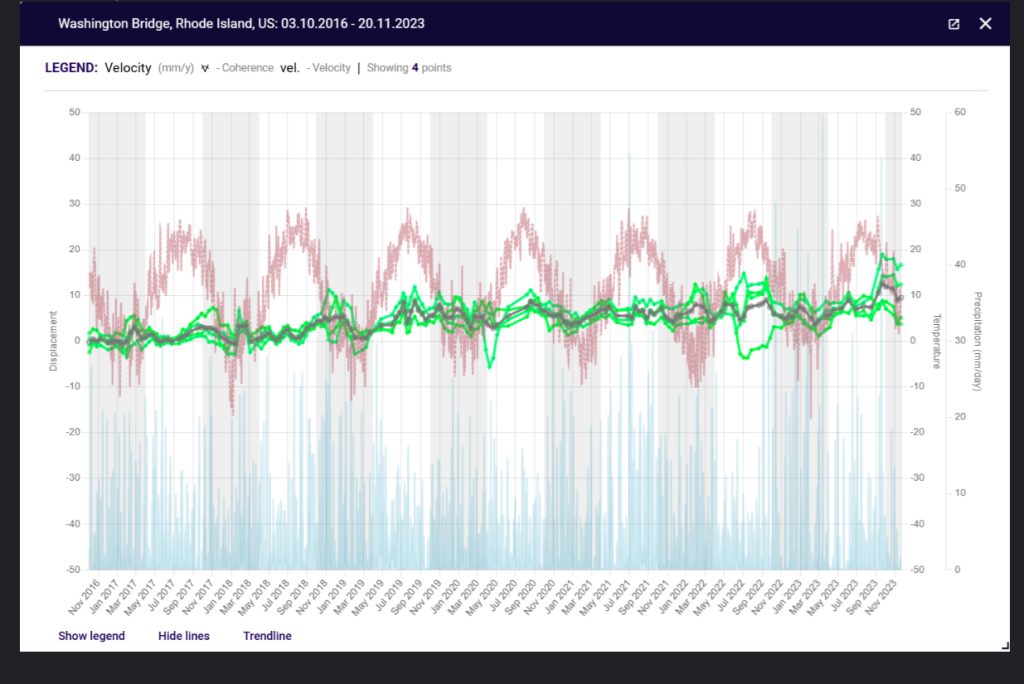Click the '60' precipitation axis value

coord(959,112)
